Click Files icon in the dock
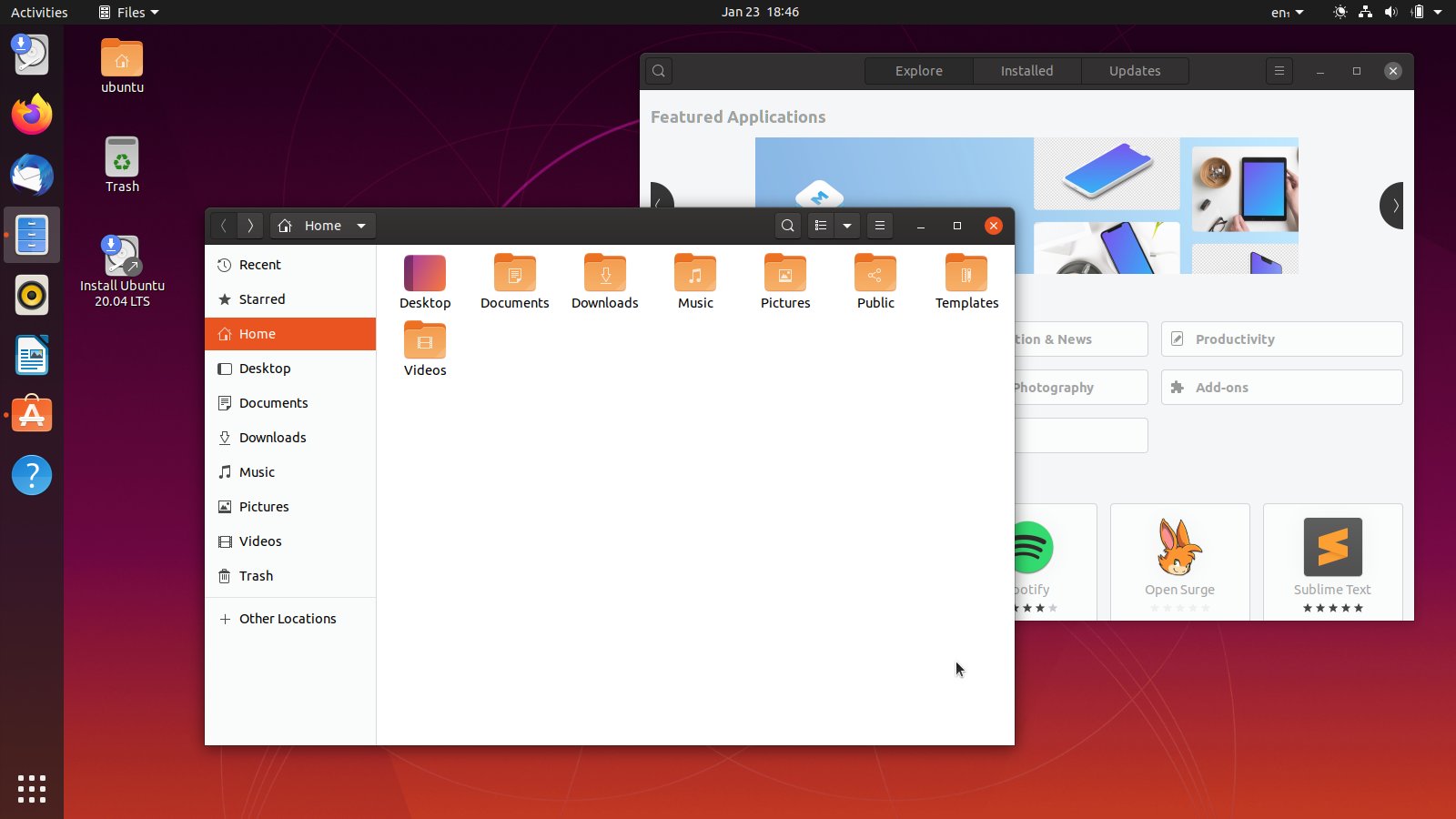Screen dimensions: 1456x819 point(32,235)
